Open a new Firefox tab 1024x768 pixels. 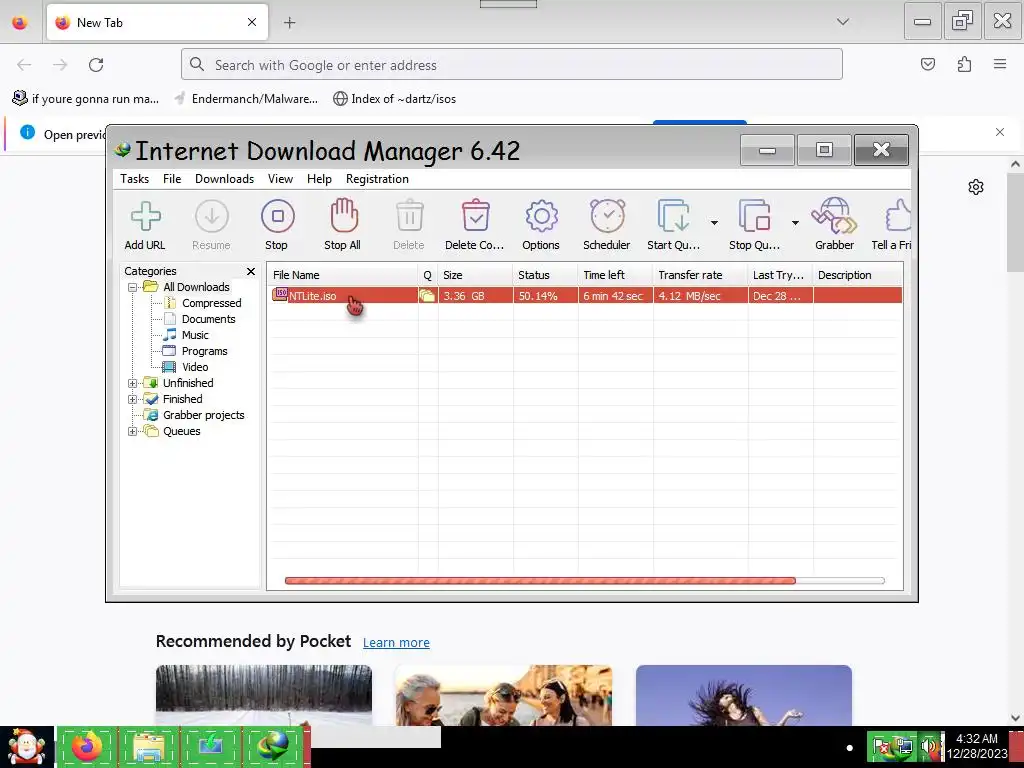289,23
